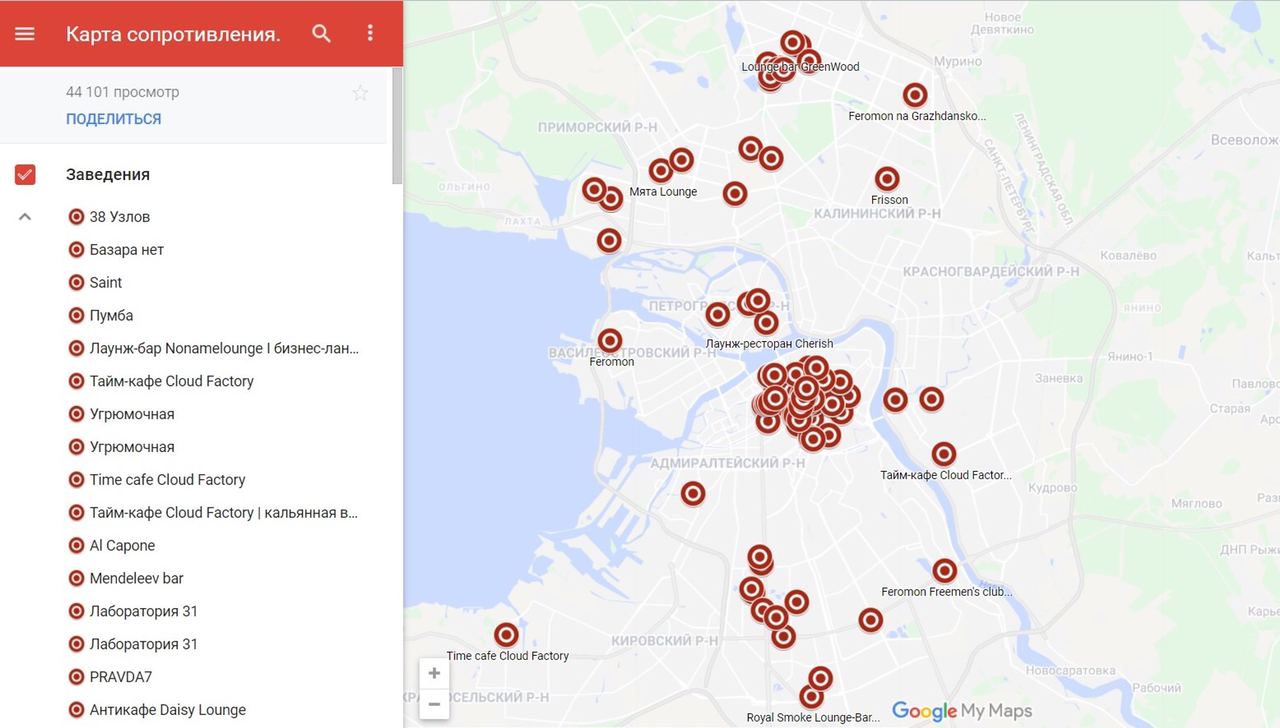Click the Лаунж-ресторан Cherish marker
The height and width of the screenshot is (728, 1280).
767,323
